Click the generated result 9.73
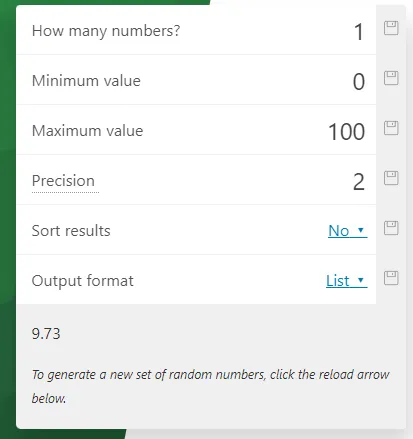 tap(46, 334)
